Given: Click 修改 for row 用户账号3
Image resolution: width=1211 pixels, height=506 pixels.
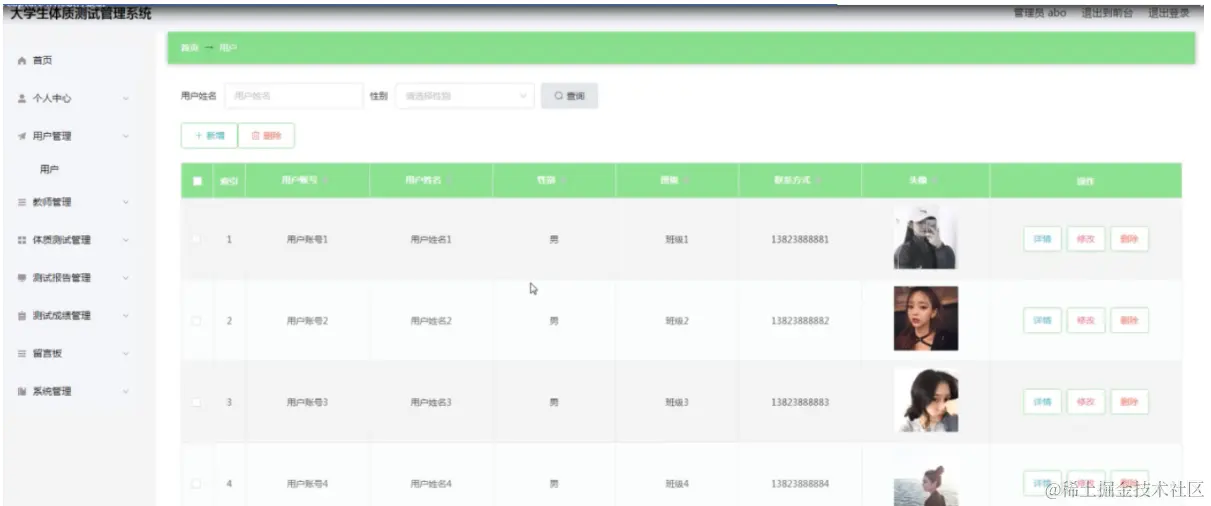Looking at the screenshot, I should tap(1086, 402).
